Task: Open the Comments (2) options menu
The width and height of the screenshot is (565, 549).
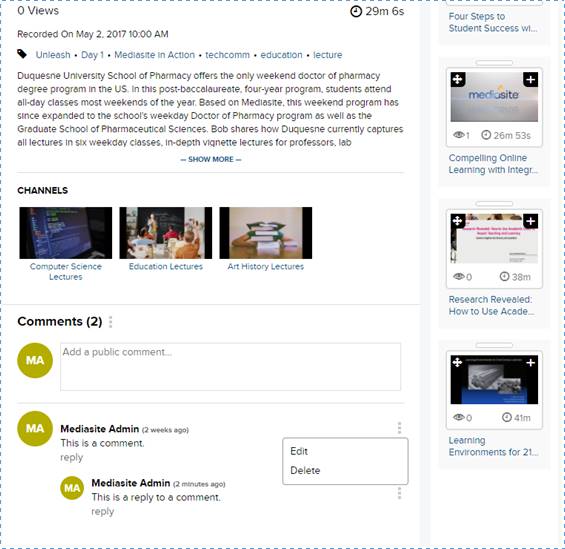Action: [x=111, y=322]
